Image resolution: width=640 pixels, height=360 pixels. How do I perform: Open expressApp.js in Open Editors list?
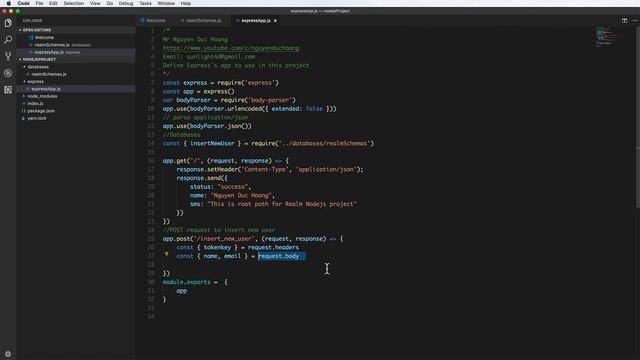pyautogui.click(x=49, y=52)
